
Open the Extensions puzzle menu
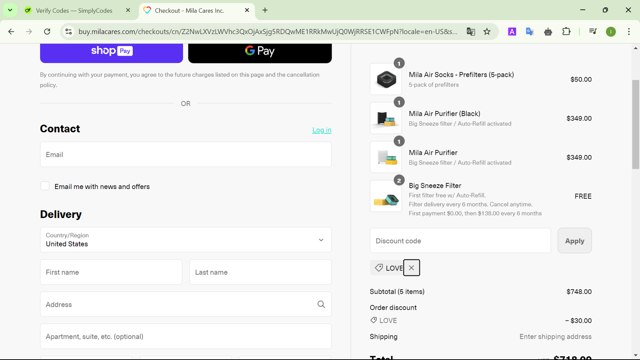click(566, 31)
